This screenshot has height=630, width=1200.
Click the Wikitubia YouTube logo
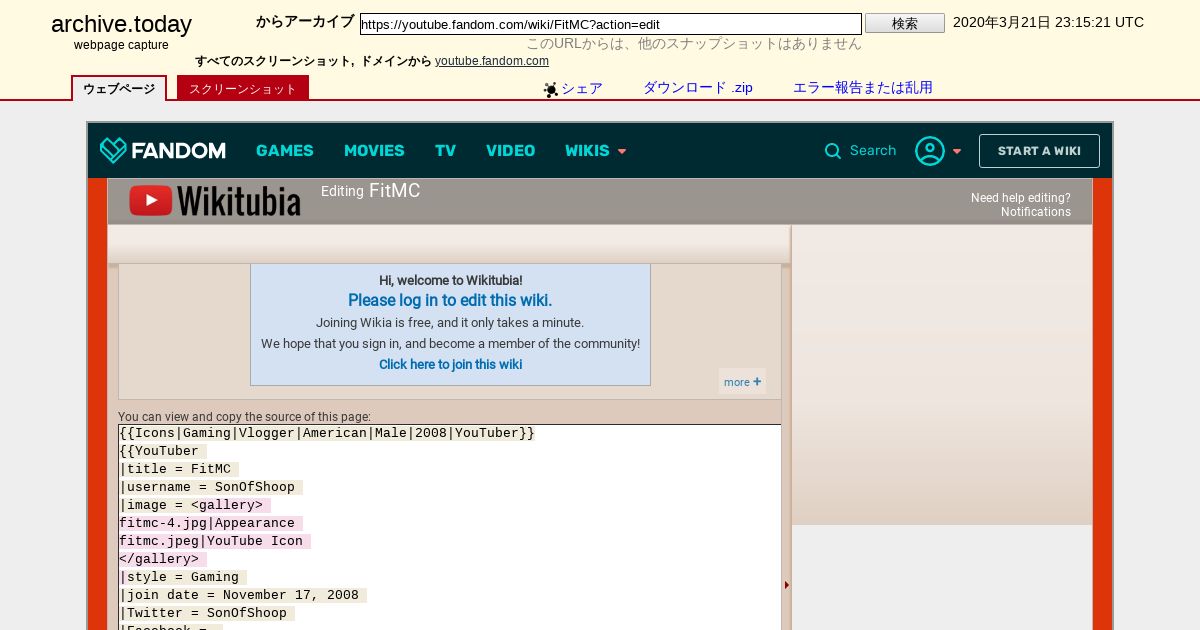(215, 201)
